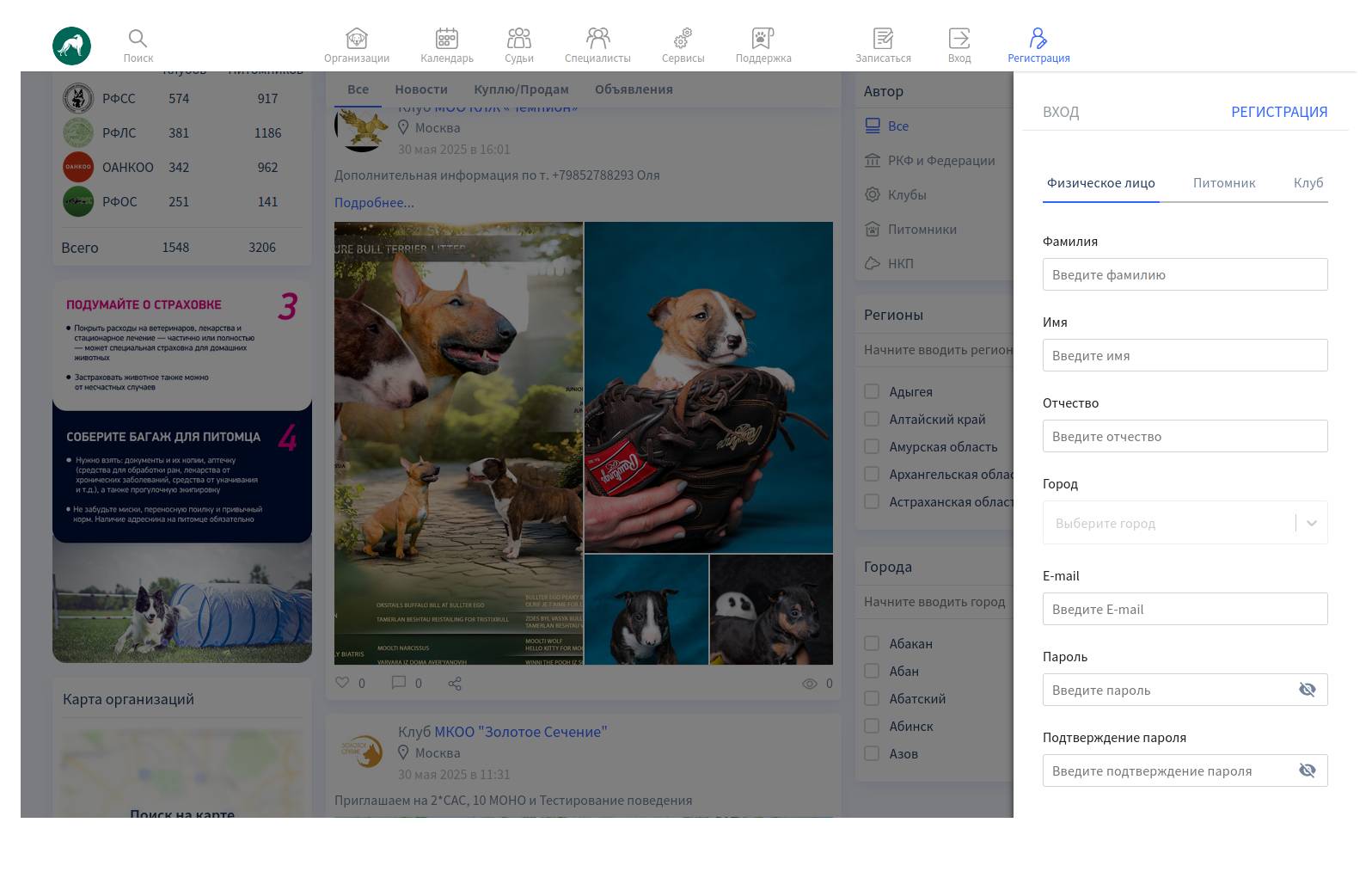Show password in the Пароль field
1372x884 pixels.
(x=1307, y=690)
